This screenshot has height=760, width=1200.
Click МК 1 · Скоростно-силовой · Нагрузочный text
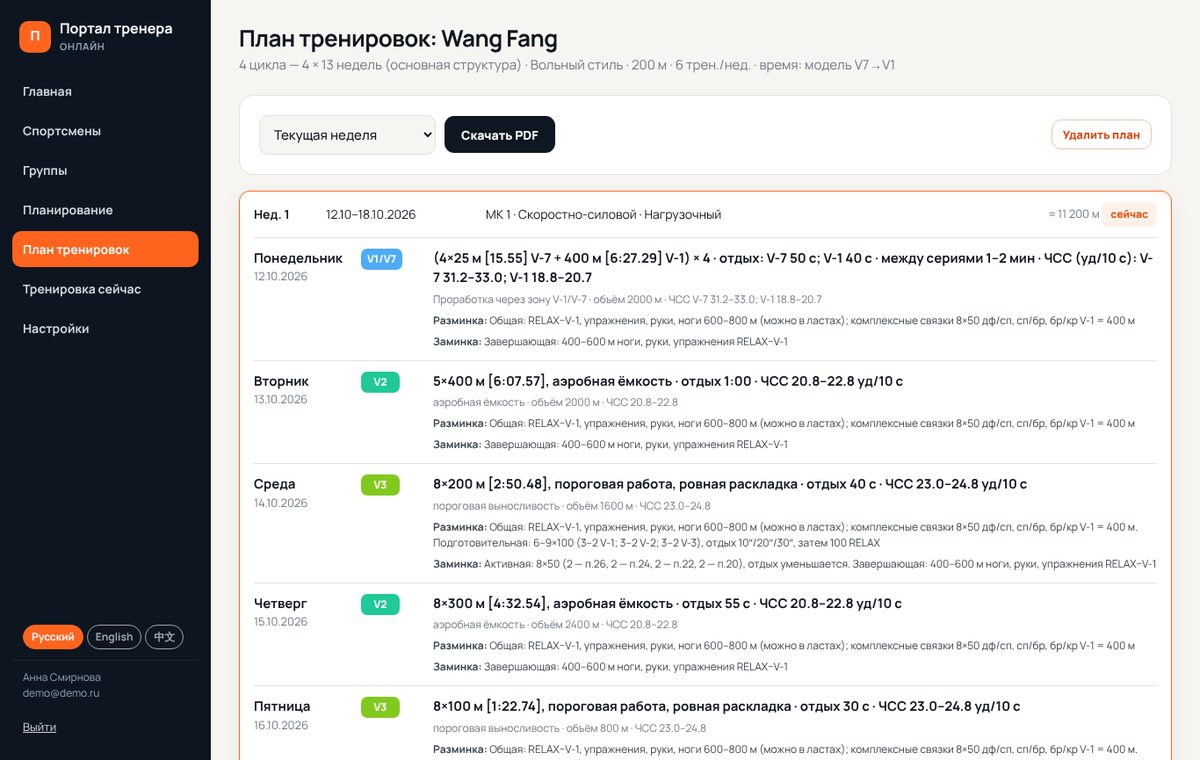[x=603, y=215]
